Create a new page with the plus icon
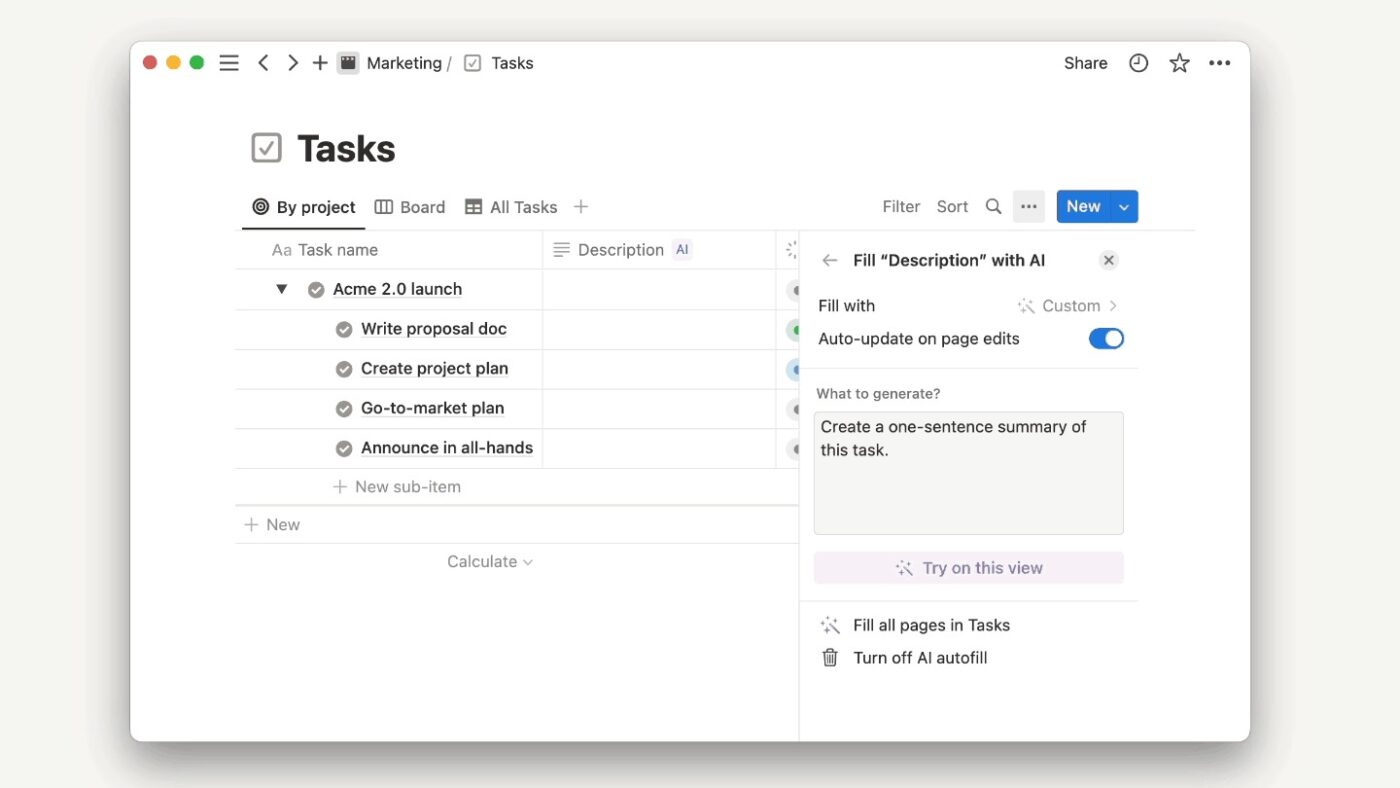Screen dimensions: 1400x788 point(319,62)
